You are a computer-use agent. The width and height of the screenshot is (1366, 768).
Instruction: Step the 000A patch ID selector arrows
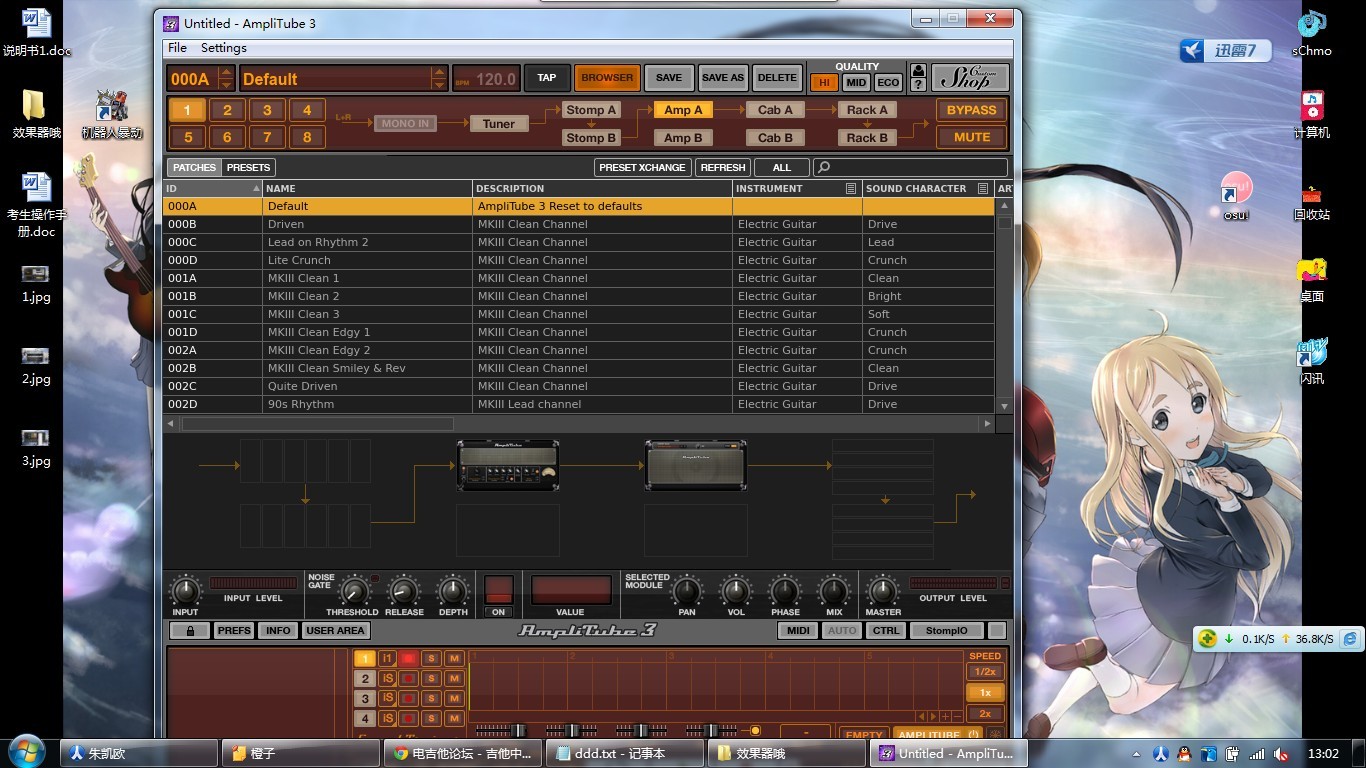(x=226, y=78)
